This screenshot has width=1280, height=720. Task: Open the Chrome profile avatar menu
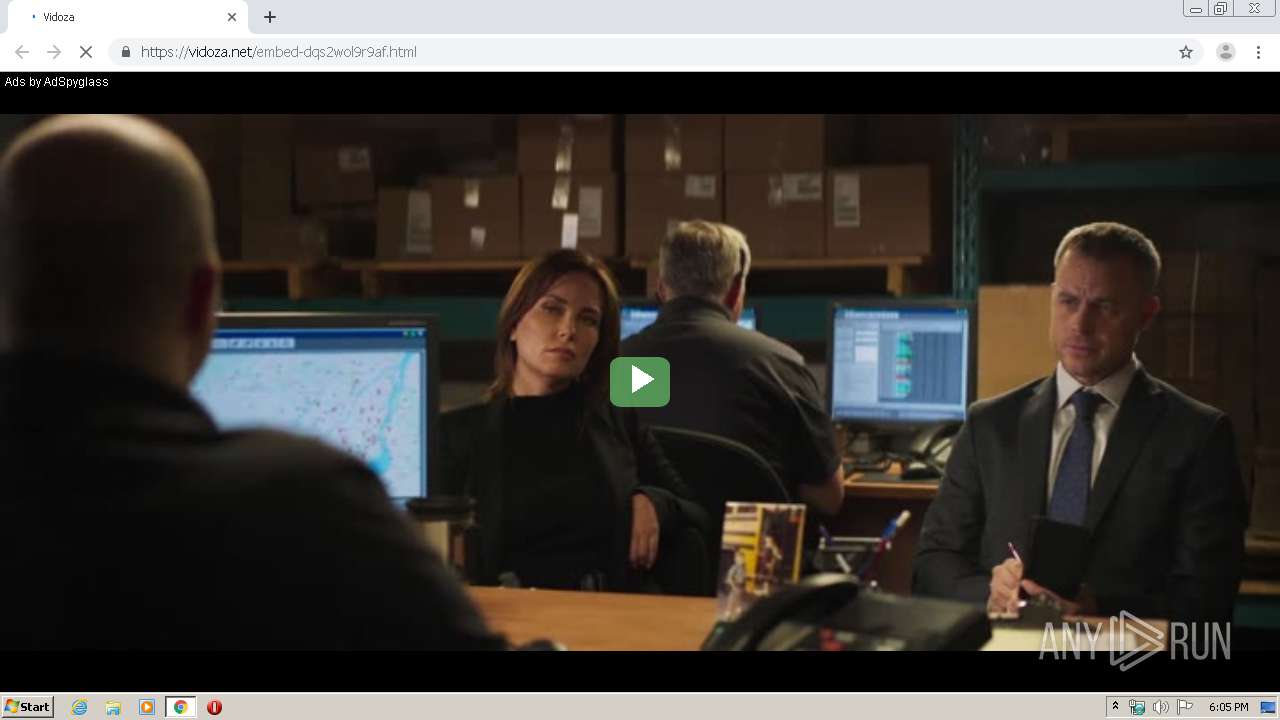(1225, 52)
